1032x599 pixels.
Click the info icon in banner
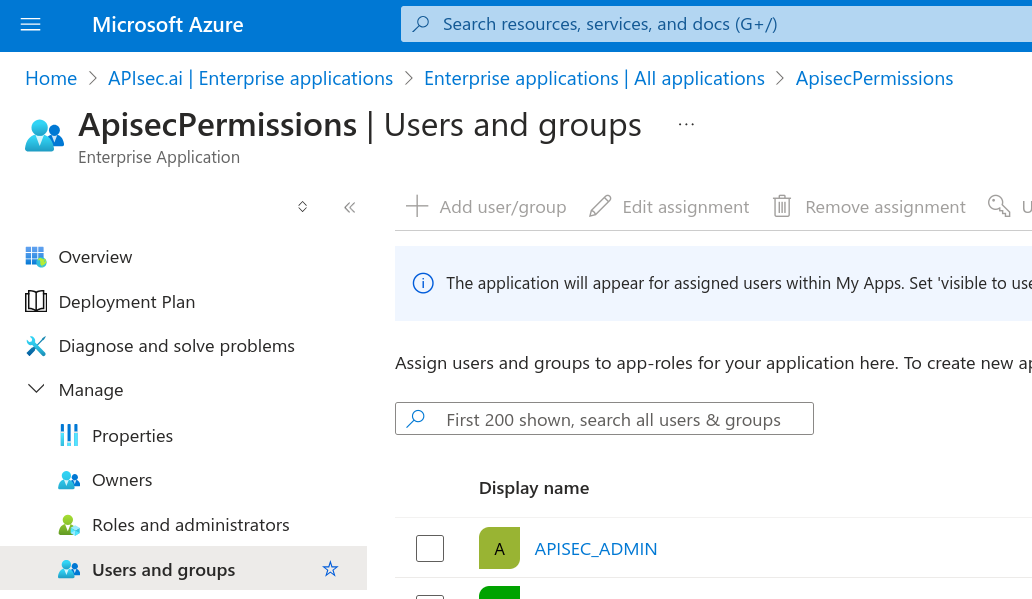423,283
